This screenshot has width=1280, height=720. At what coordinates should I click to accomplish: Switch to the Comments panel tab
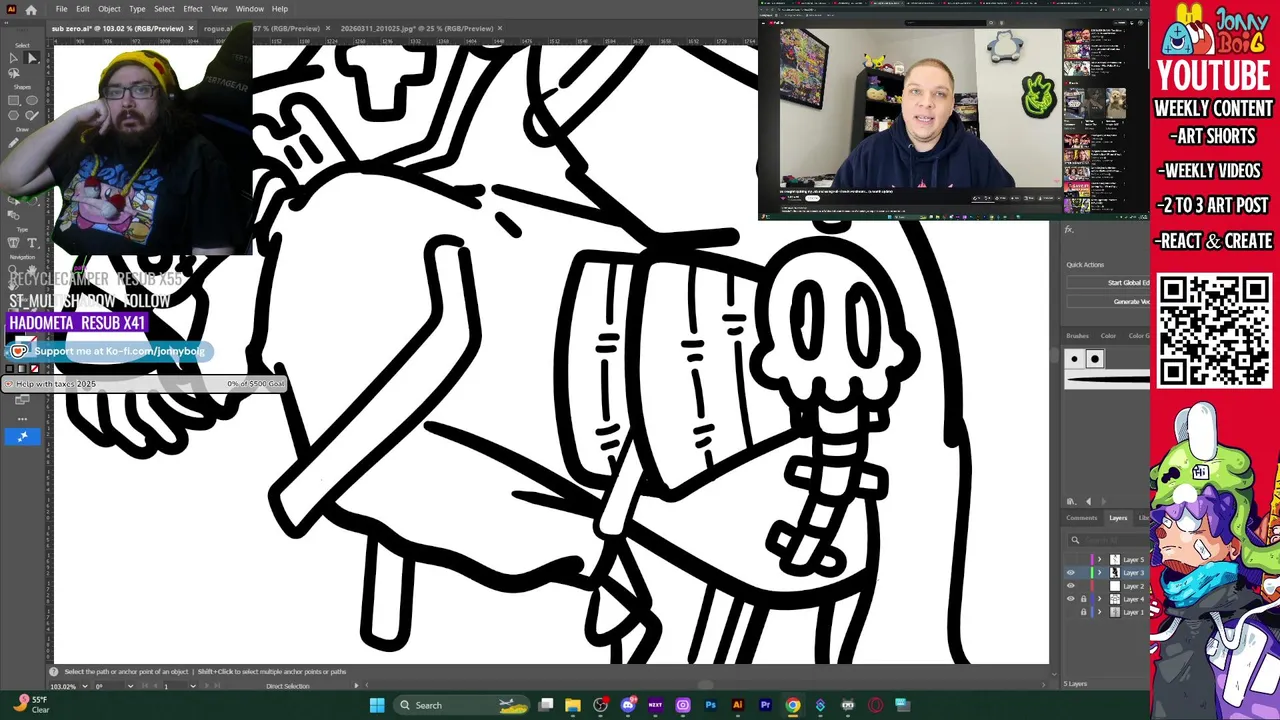[x=1081, y=518]
